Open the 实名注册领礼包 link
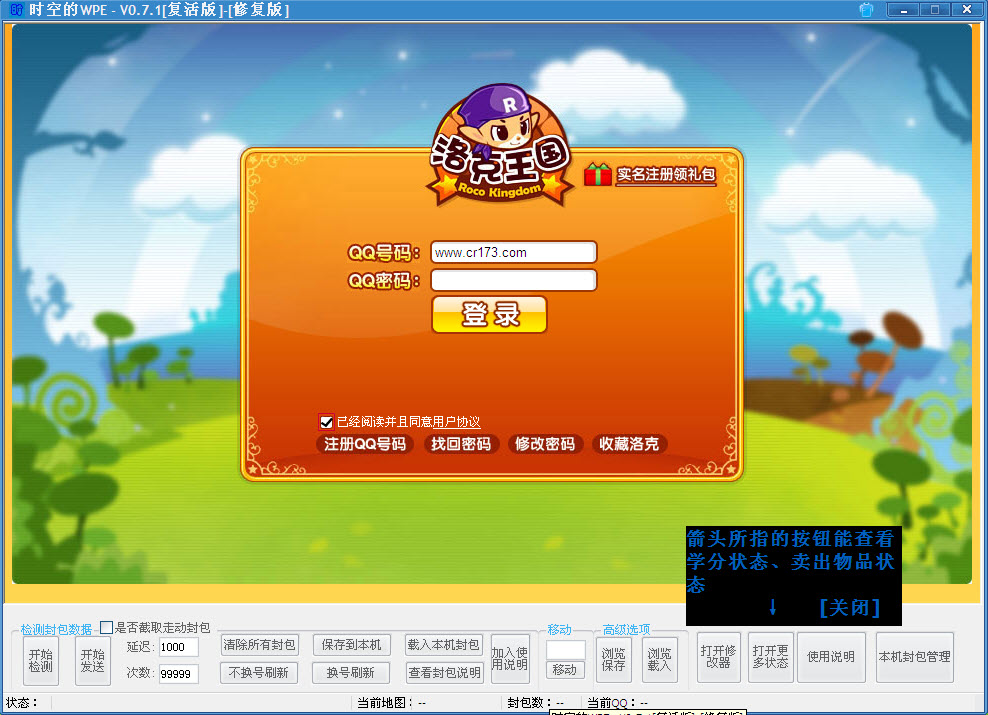This screenshot has height=715, width=988. point(666,174)
